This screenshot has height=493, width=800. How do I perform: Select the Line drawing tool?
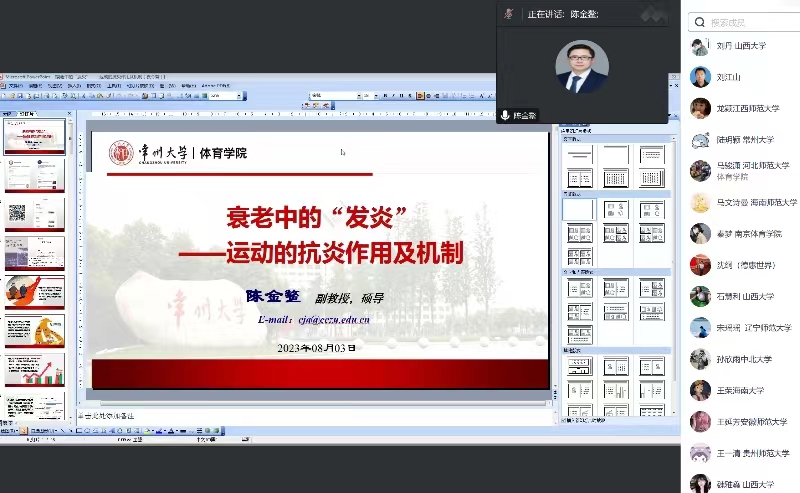click(63, 431)
